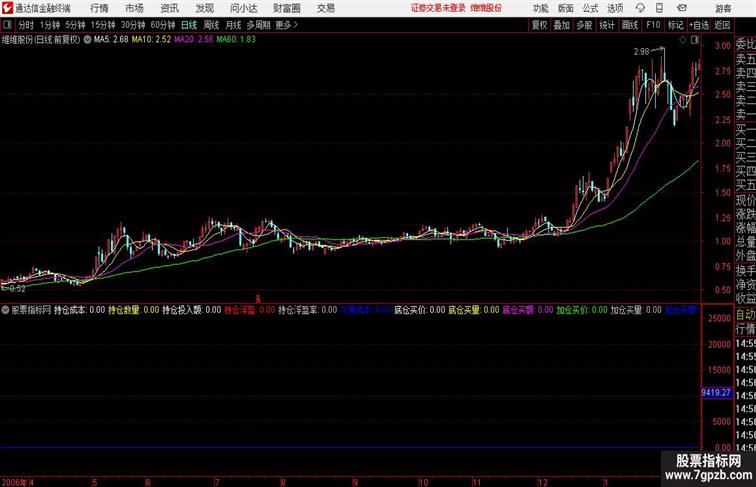The height and width of the screenshot is (487, 756).
Task: Click the diamond icon at chart corner
Action: pyautogui.click(x=683, y=40)
